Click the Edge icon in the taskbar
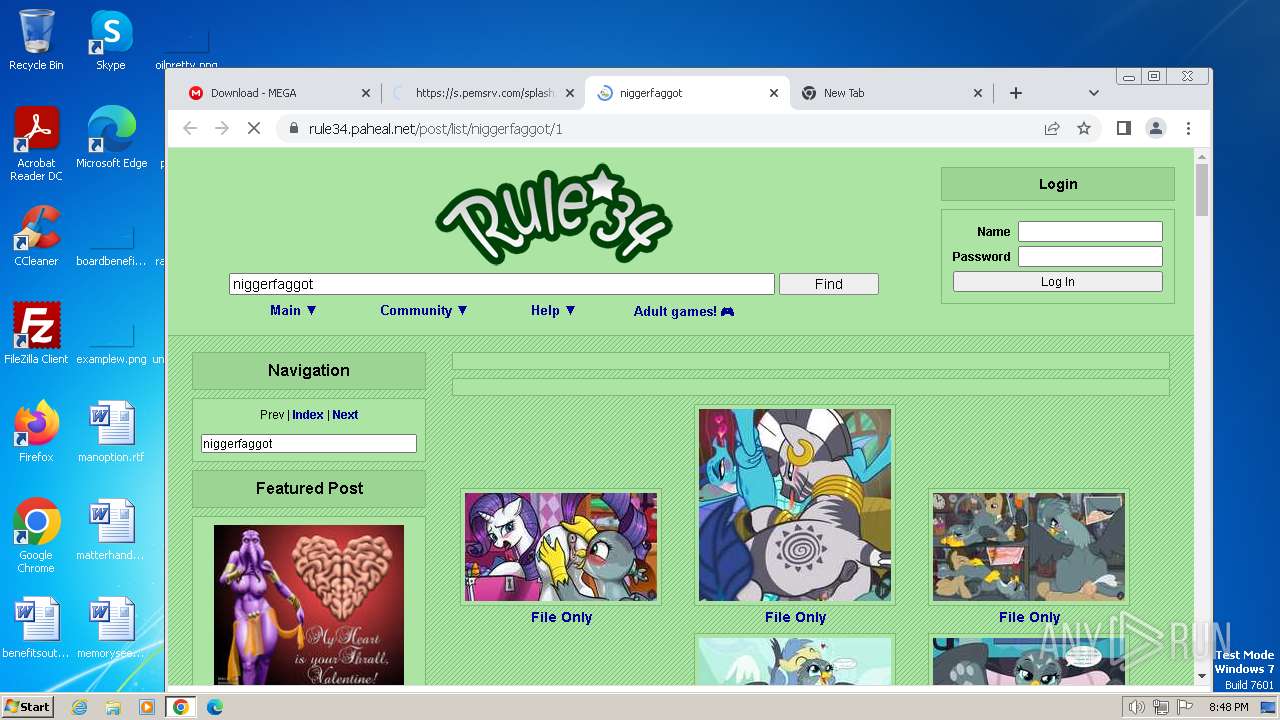Viewport: 1280px width, 720px height. tap(214, 707)
